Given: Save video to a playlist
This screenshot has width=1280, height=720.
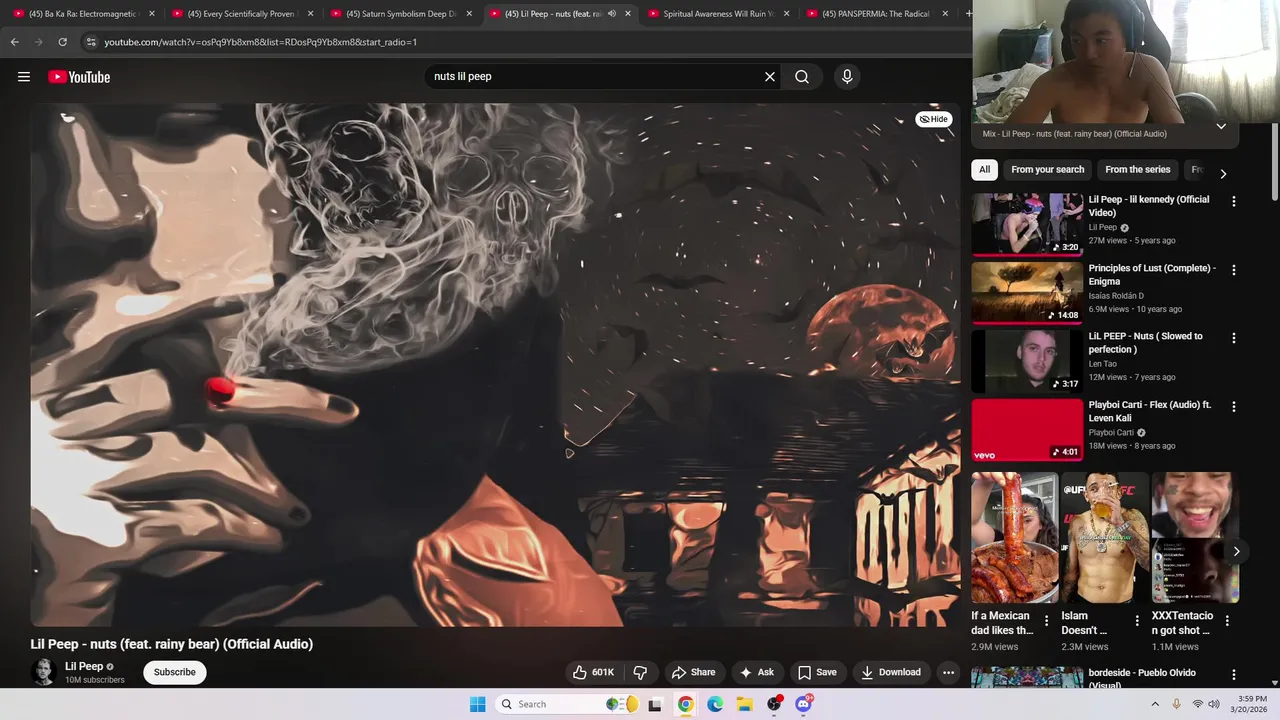Looking at the screenshot, I should 817,672.
